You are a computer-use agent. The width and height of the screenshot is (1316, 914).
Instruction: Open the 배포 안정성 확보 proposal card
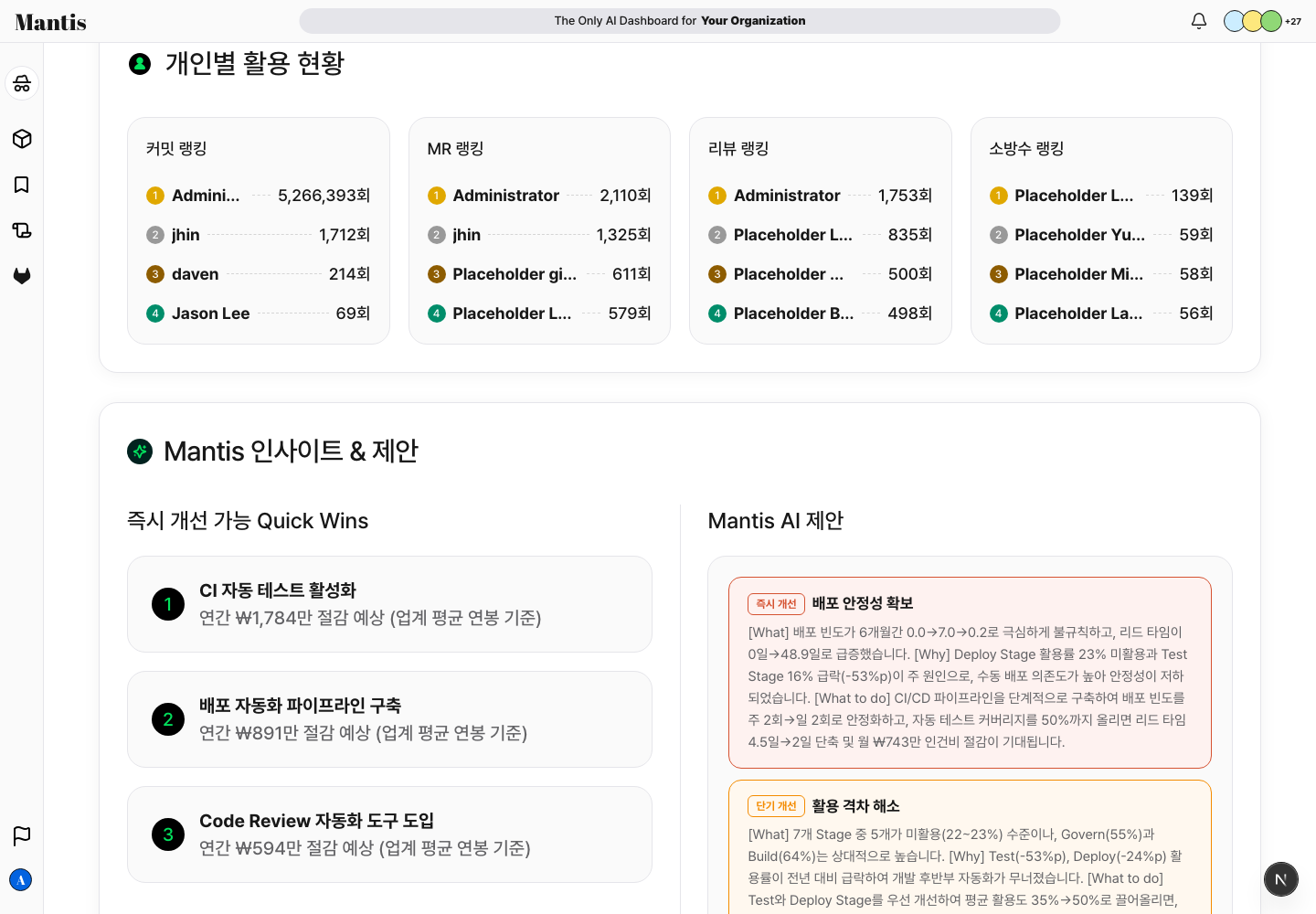970,673
